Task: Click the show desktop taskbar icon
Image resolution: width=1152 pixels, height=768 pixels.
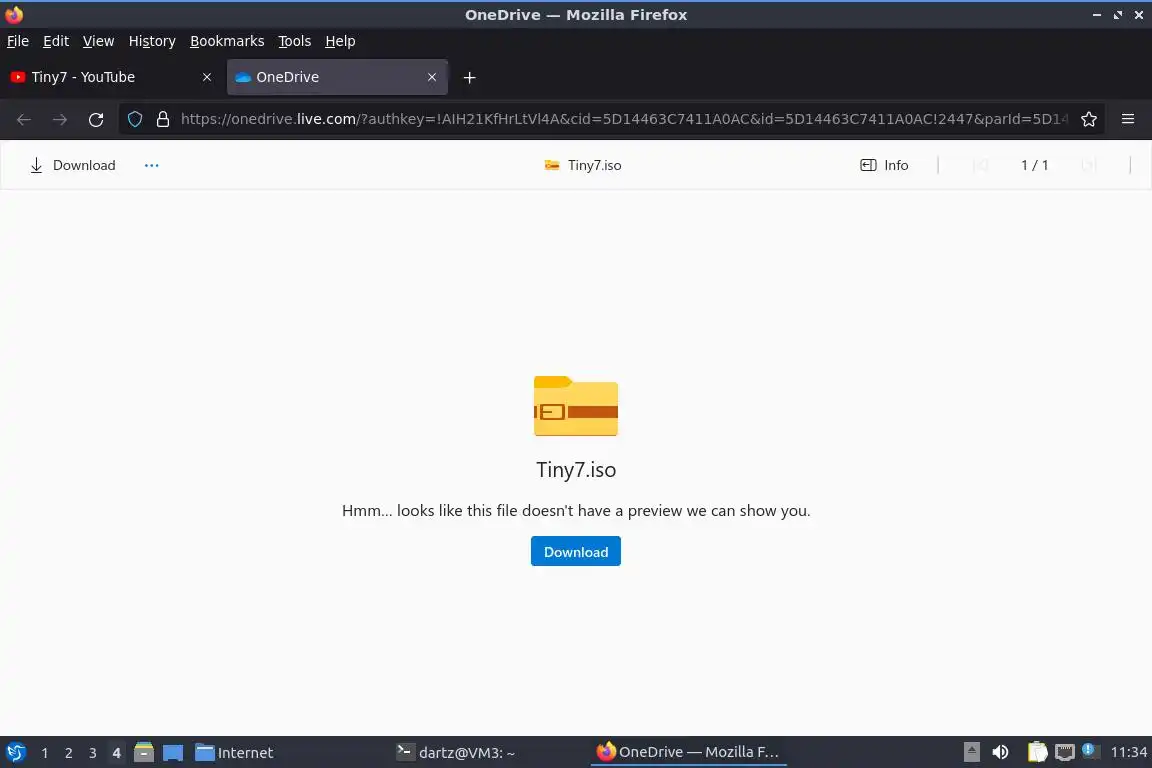Action: [x=173, y=753]
